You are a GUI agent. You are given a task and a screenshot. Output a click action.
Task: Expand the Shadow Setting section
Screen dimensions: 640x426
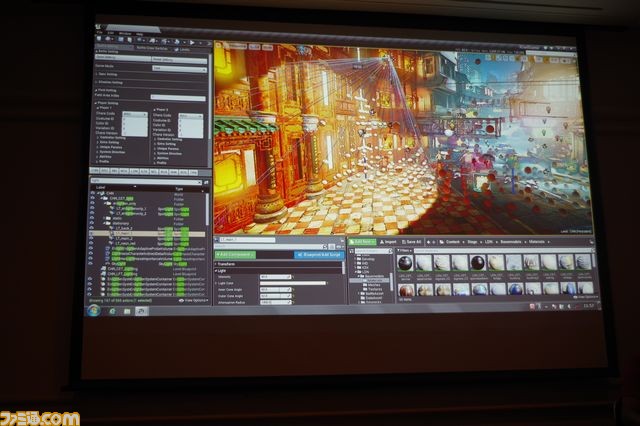click(x=97, y=82)
